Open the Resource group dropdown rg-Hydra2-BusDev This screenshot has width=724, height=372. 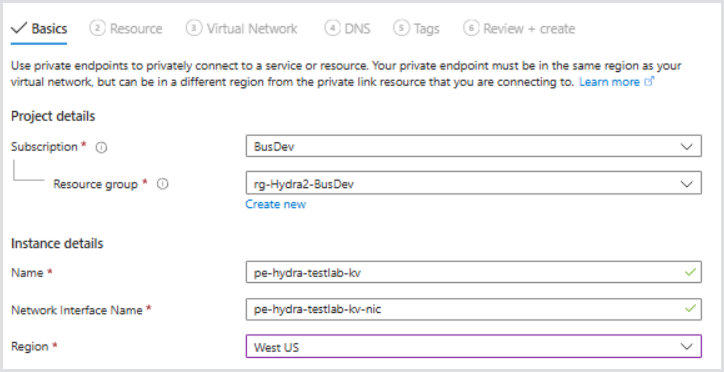[x=474, y=183]
